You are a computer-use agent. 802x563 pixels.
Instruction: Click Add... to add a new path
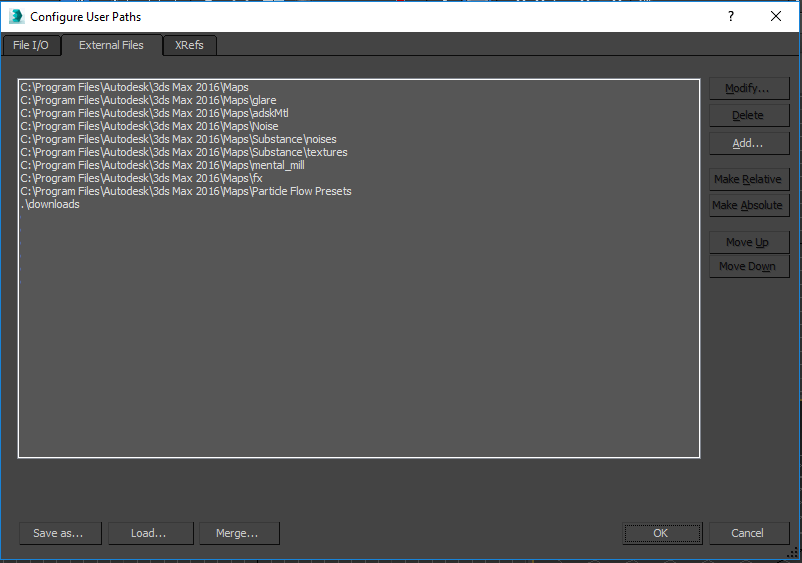click(x=749, y=143)
